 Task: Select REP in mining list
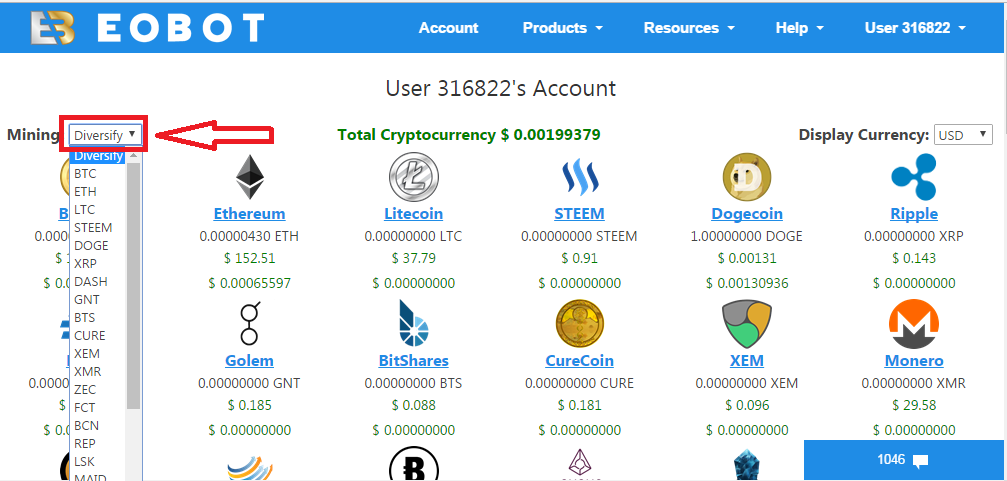pos(98,443)
